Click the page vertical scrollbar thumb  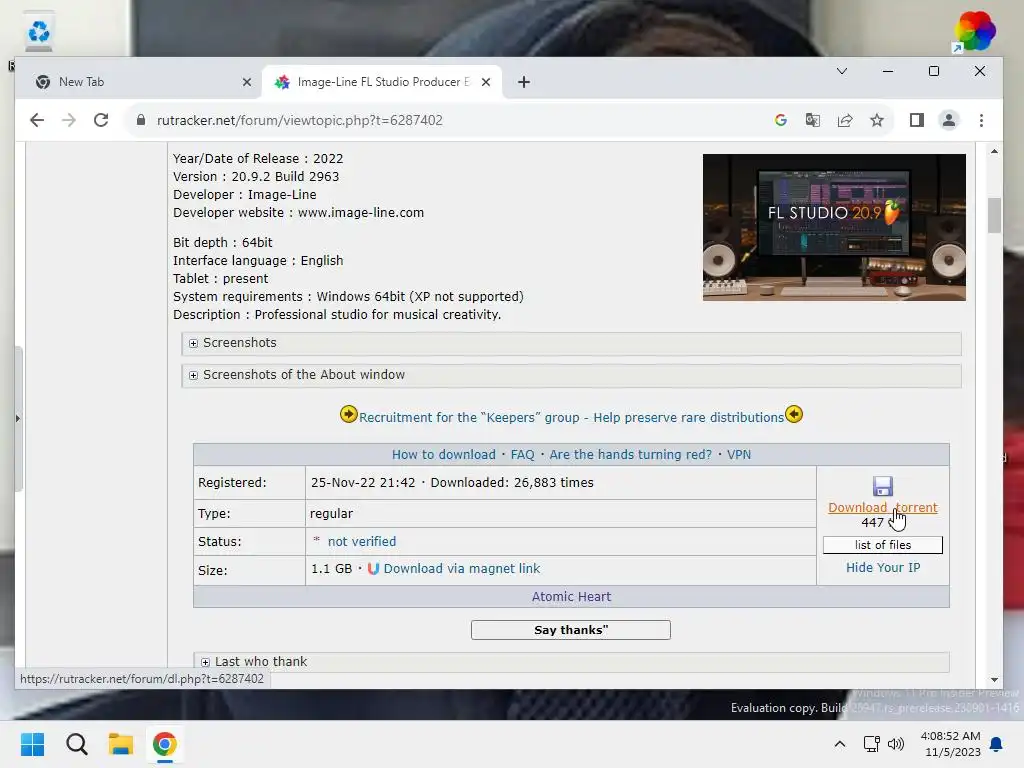tap(994, 215)
